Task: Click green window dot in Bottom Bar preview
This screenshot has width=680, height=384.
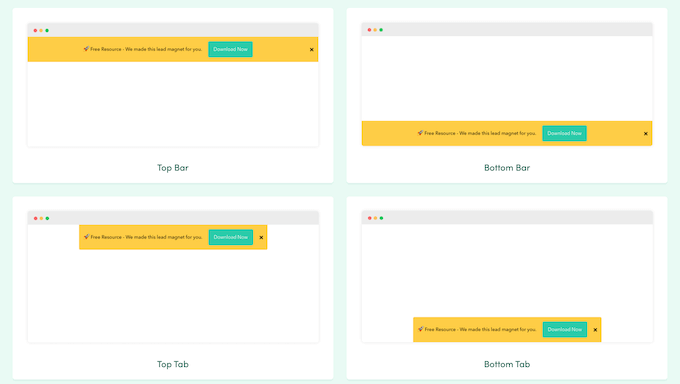Action: click(381, 30)
